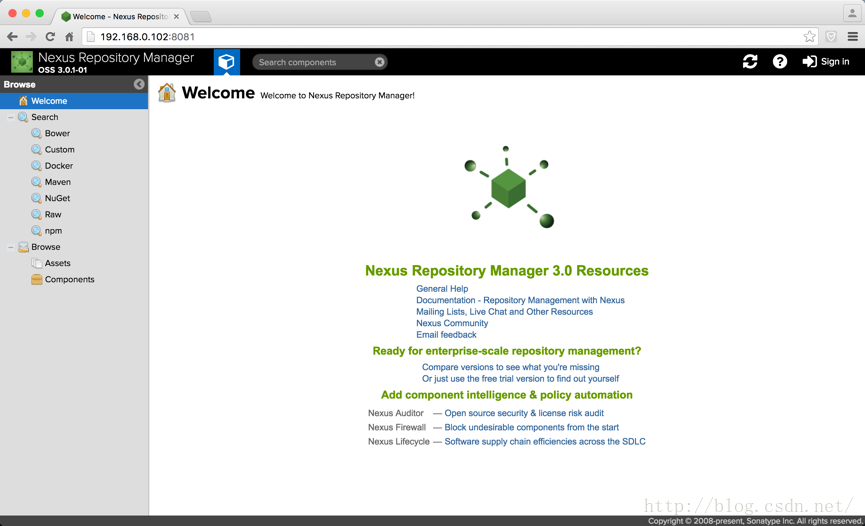Open Documentation - Repository Management with Nexus
This screenshot has height=526, width=865.
coord(520,300)
